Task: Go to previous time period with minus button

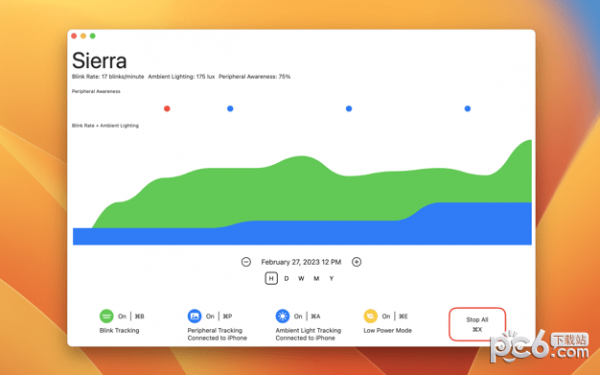Action: [246, 262]
